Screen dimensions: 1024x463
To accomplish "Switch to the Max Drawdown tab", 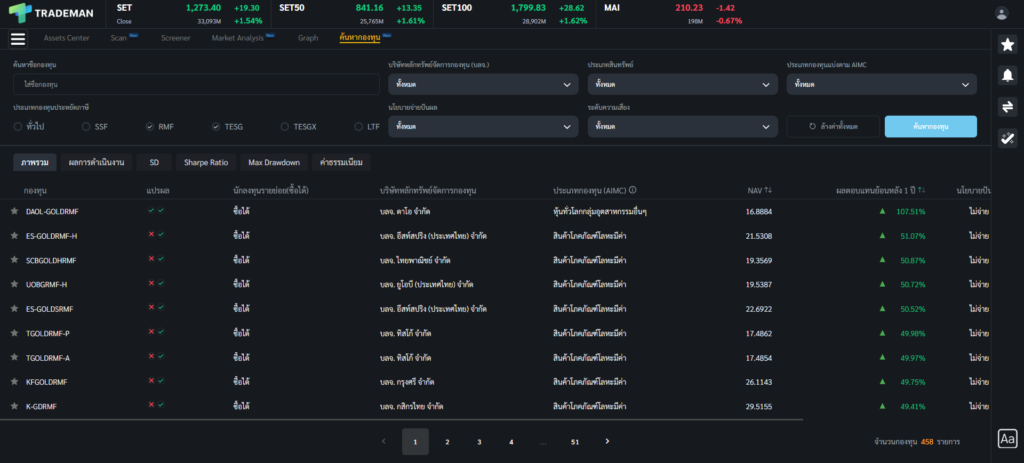I will [274, 163].
